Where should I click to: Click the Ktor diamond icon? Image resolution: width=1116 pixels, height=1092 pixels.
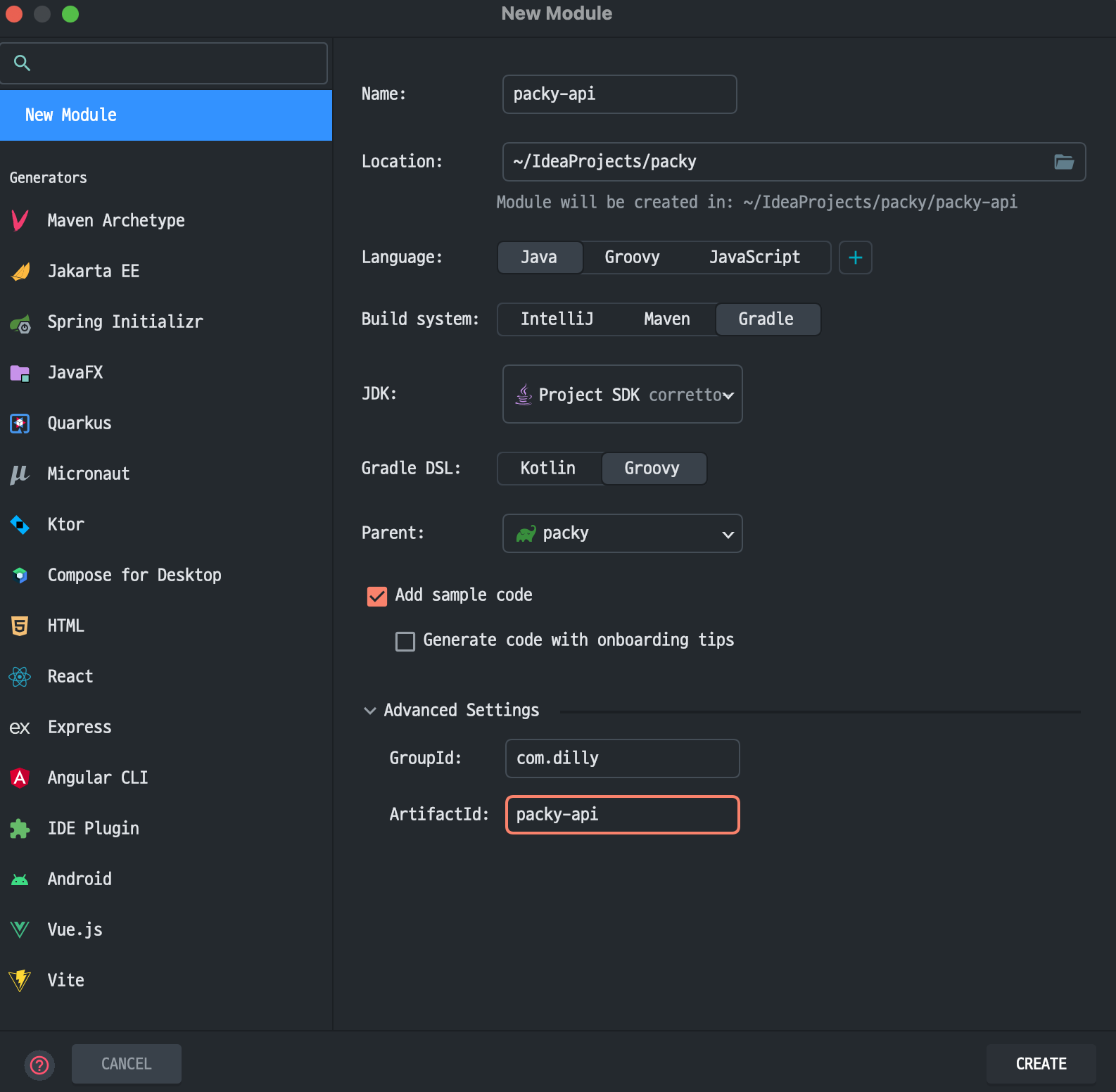coord(20,525)
